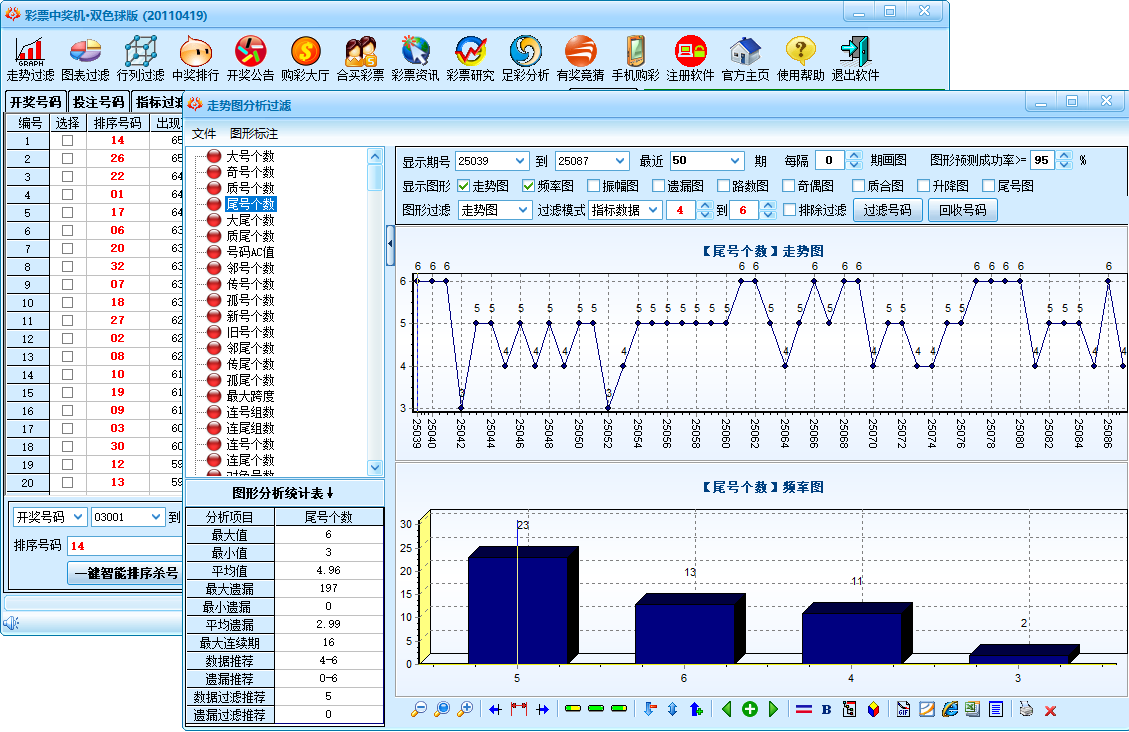Open the start period 25039 dropdown
Image resolution: width=1129 pixels, height=732 pixels.
(519, 161)
